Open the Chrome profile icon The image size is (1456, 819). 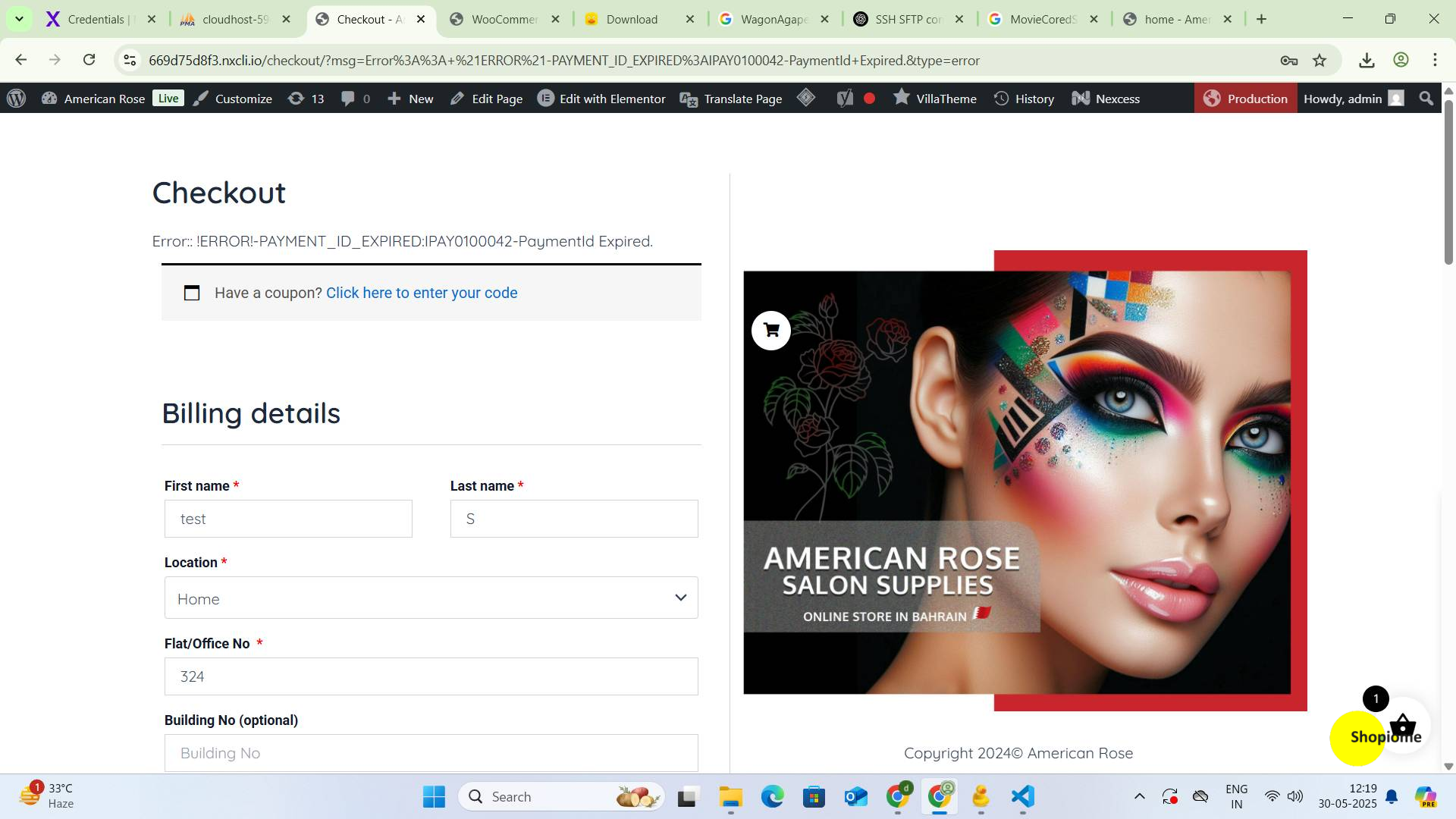point(1401,60)
